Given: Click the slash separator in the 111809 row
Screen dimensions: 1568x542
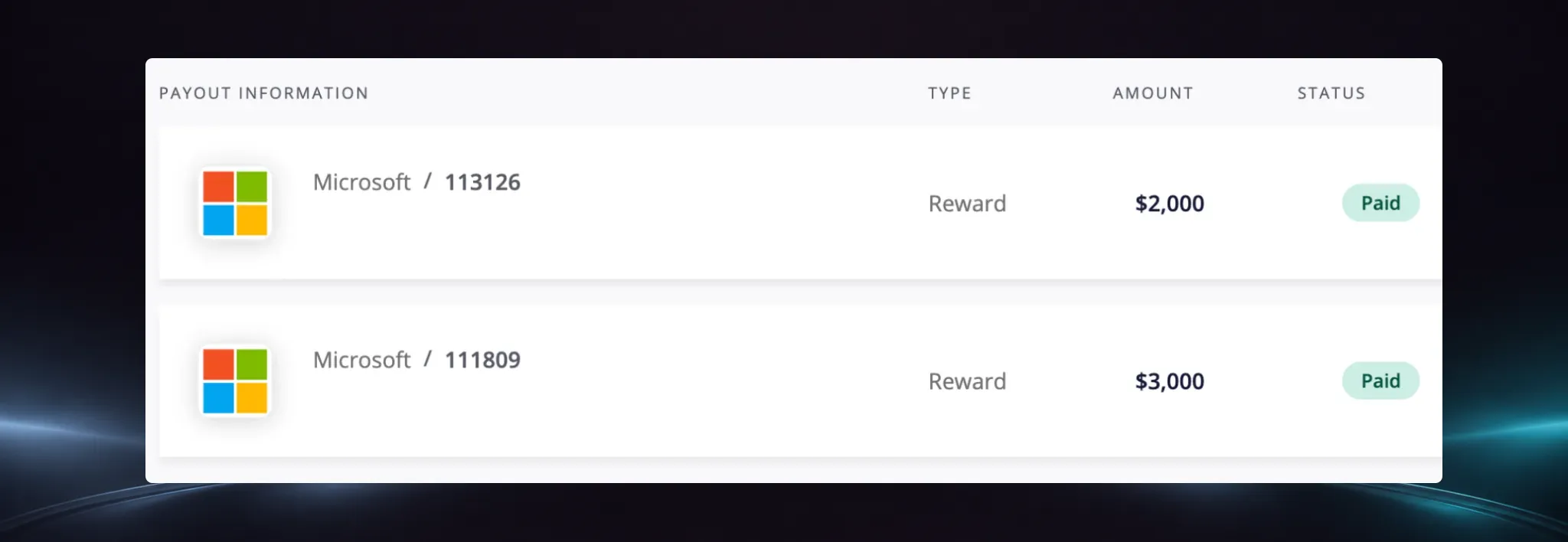Looking at the screenshot, I should pyautogui.click(x=428, y=359).
